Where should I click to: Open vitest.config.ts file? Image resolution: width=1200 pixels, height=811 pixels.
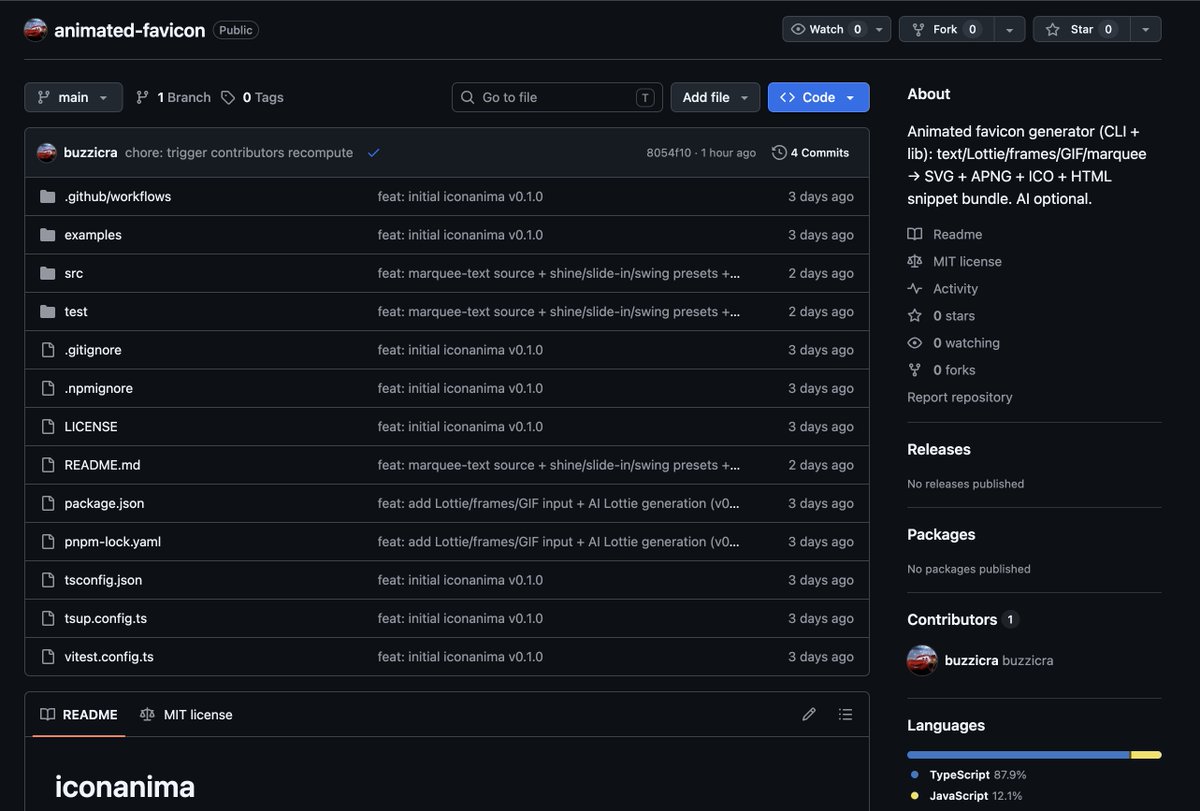pyautogui.click(x=109, y=657)
